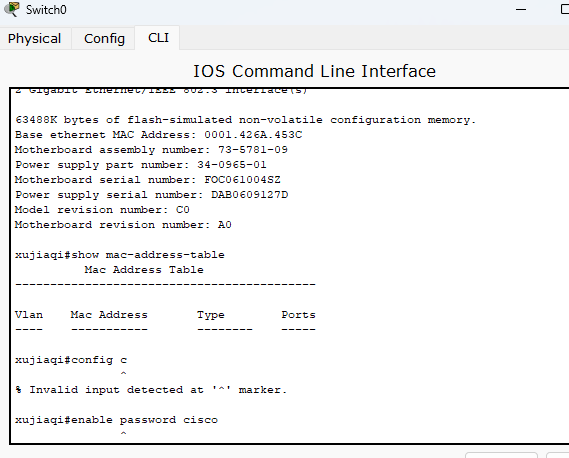Click the config c command line
Screen dimensions: 569x458
point(71,360)
